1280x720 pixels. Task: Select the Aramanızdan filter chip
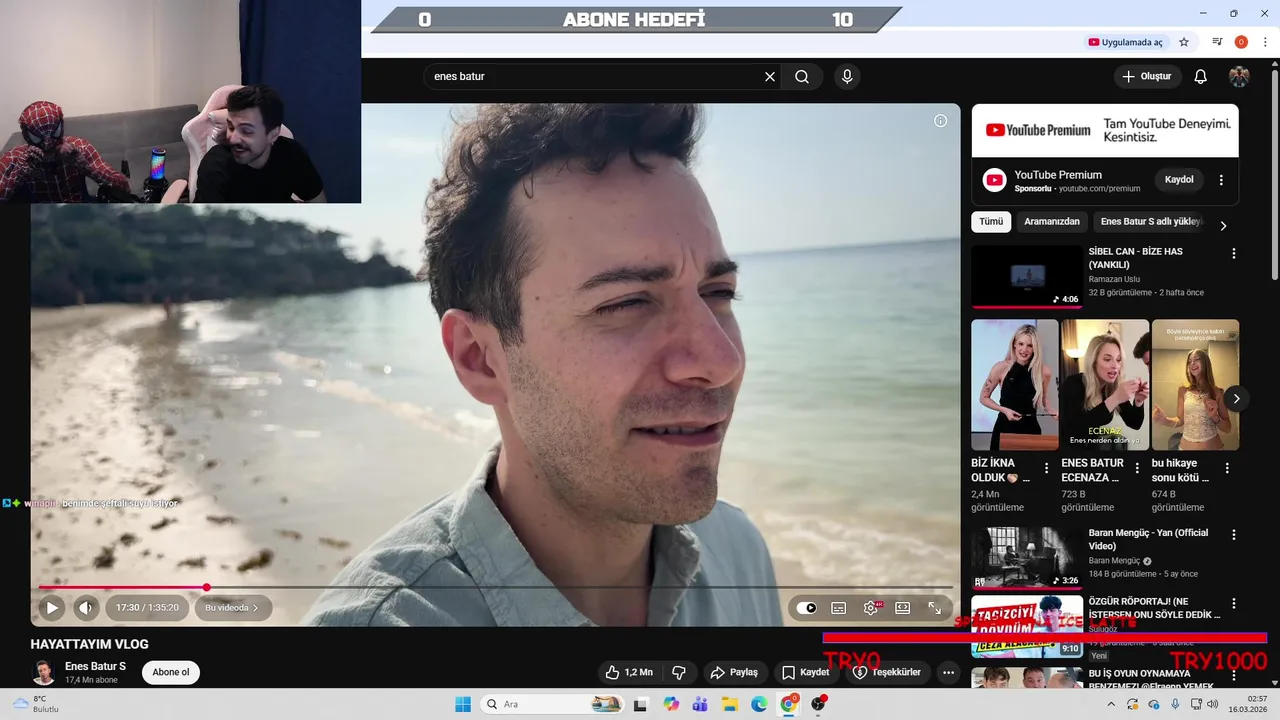point(1051,222)
